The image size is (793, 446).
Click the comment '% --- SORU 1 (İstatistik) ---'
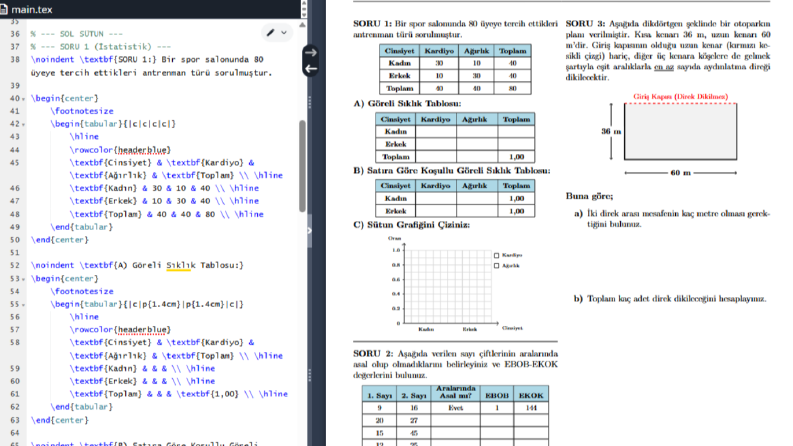pyautogui.click(x=101, y=47)
